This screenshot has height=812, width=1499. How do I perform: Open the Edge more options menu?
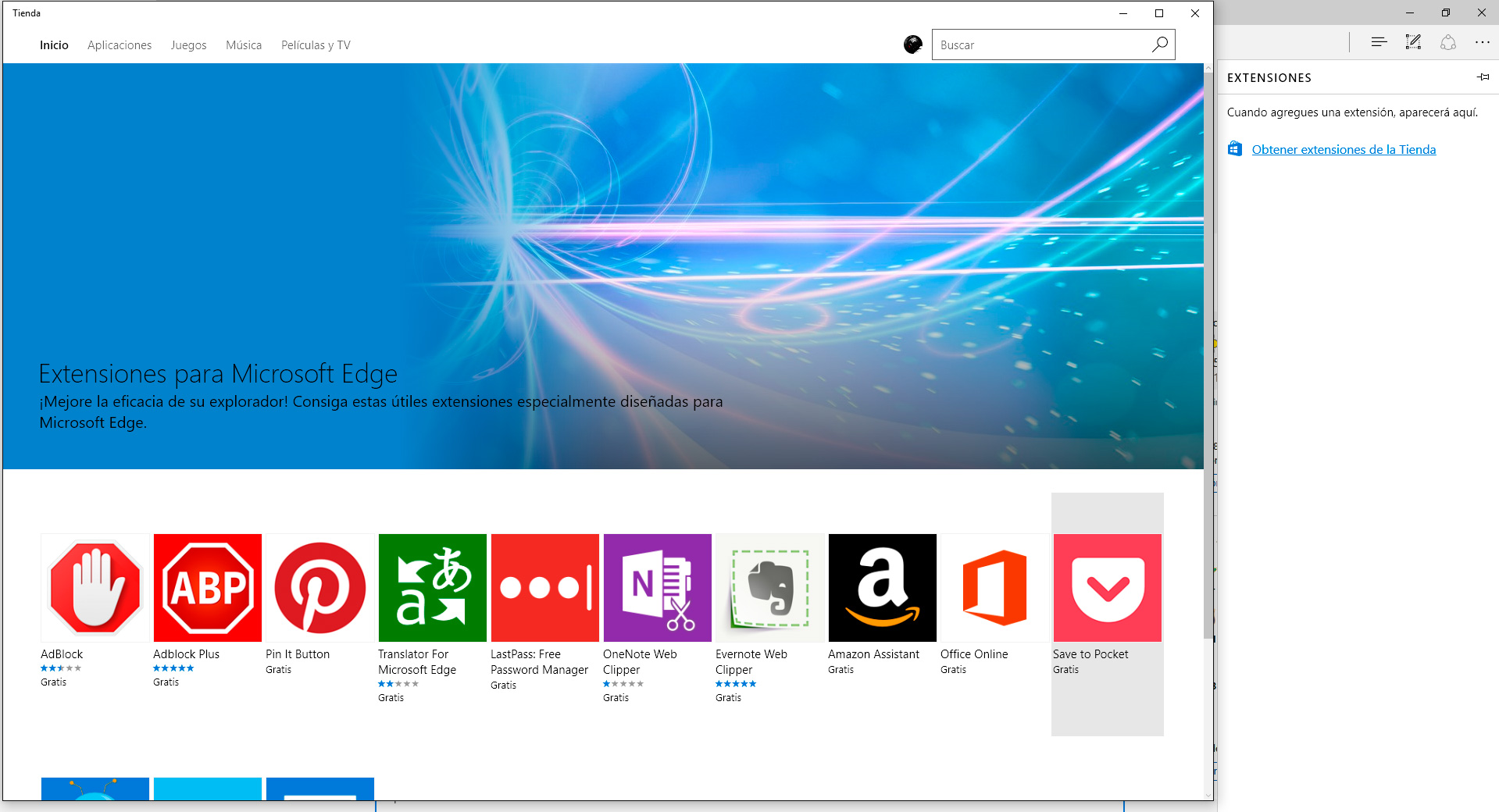click(1482, 42)
